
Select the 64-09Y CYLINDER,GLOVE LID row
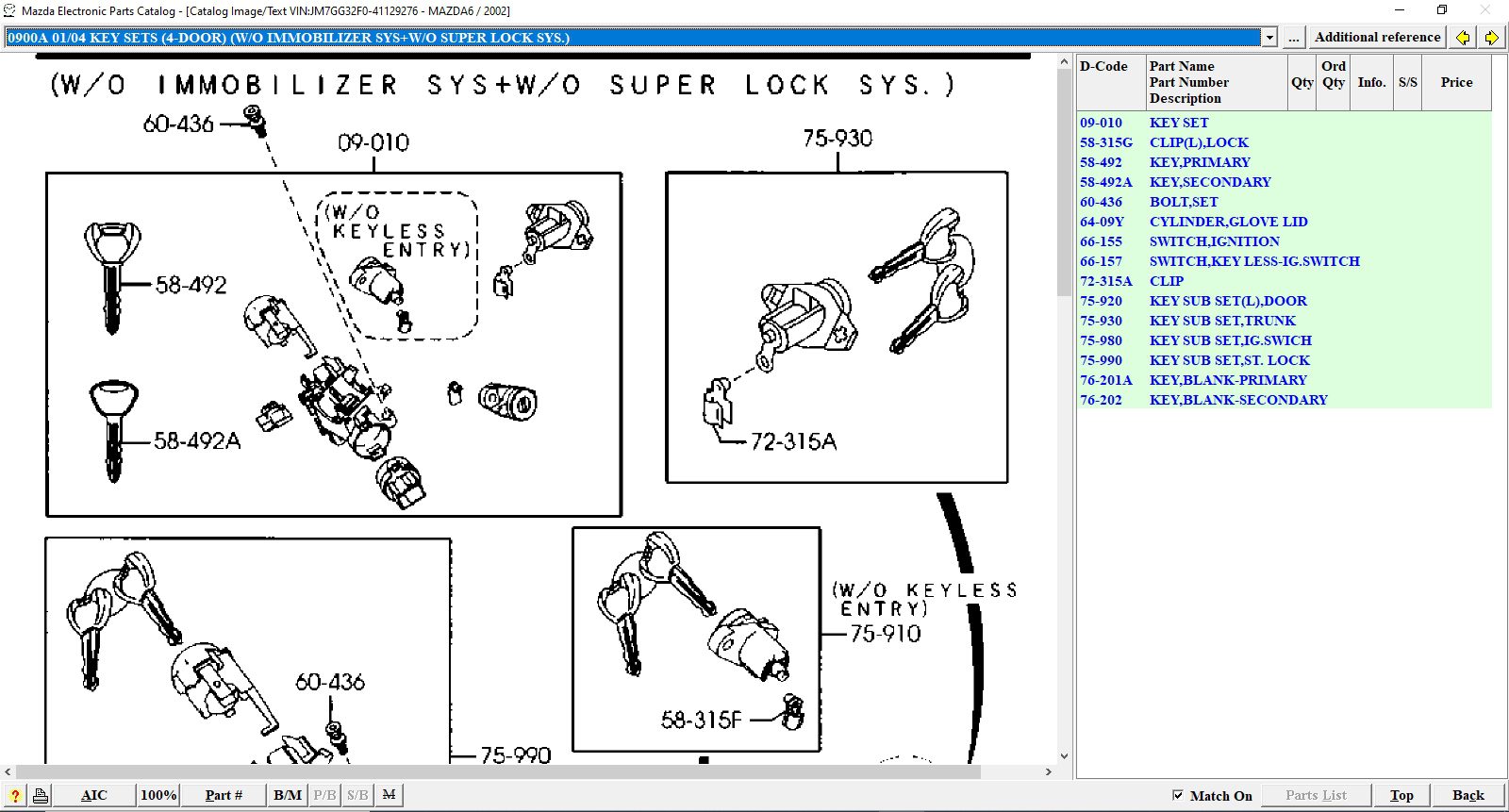[1285, 222]
